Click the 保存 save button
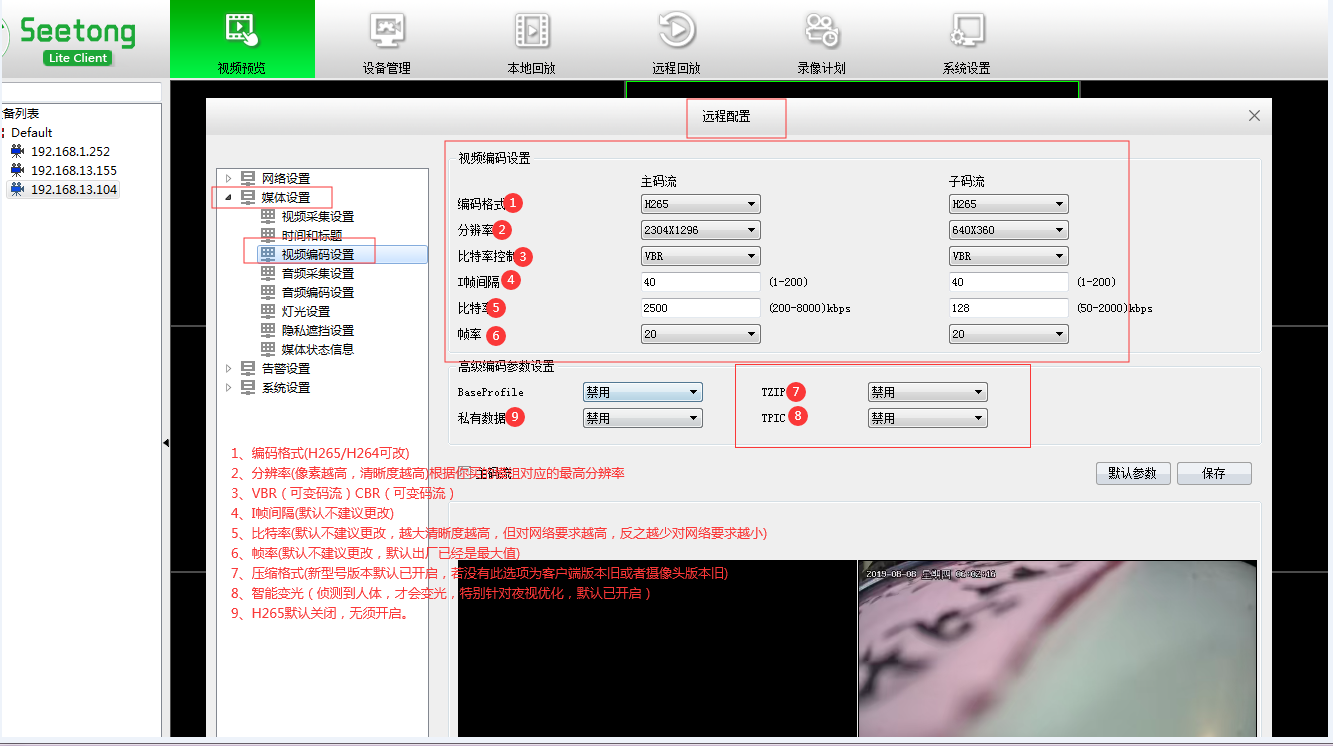This screenshot has height=746, width=1333. point(1213,473)
